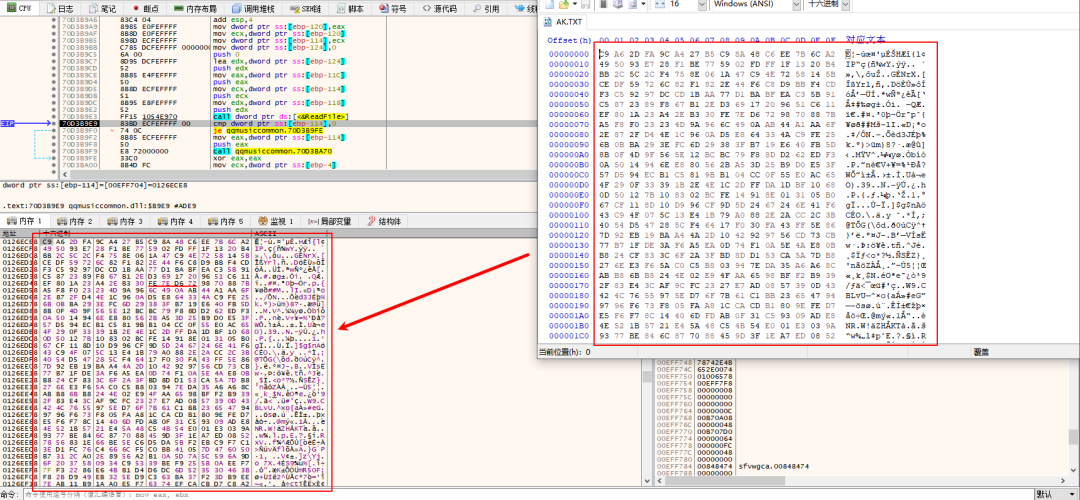This screenshot has height=500, width=1080.
Task: Select the call qqmusiccommon.70D3BA70 instruction
Action: pos(273,150)
